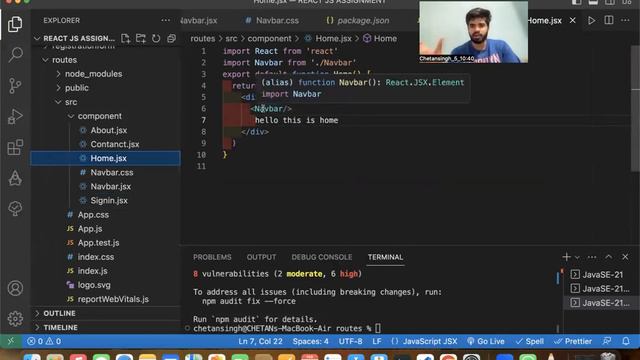Refresh the Explorer file tree

(x=156, y=38)
